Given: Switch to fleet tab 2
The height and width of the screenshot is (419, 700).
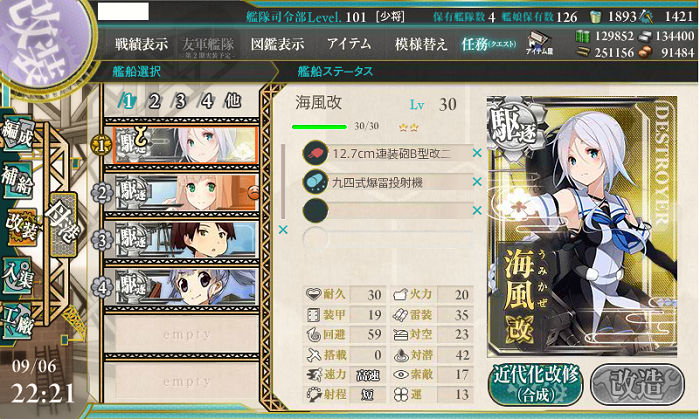Looking at the screenshot, I should tap(154, 101).
